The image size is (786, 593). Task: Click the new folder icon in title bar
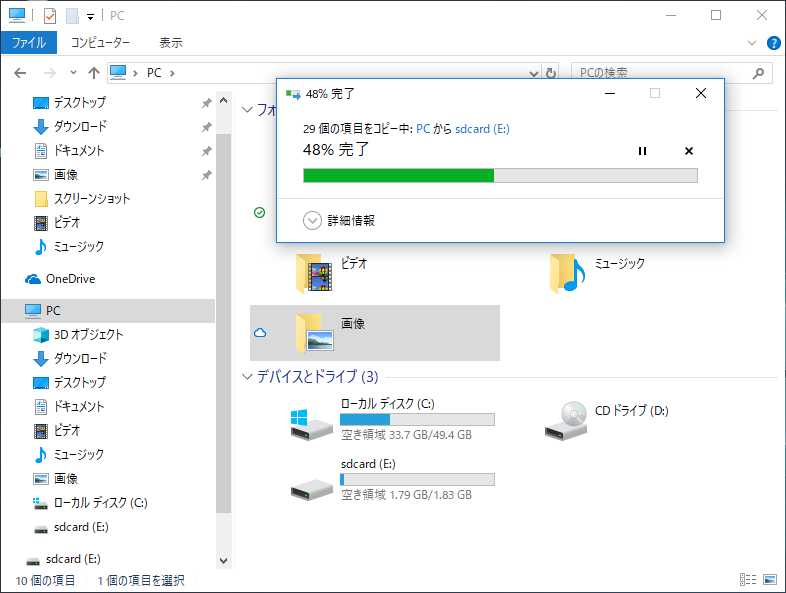72,16
